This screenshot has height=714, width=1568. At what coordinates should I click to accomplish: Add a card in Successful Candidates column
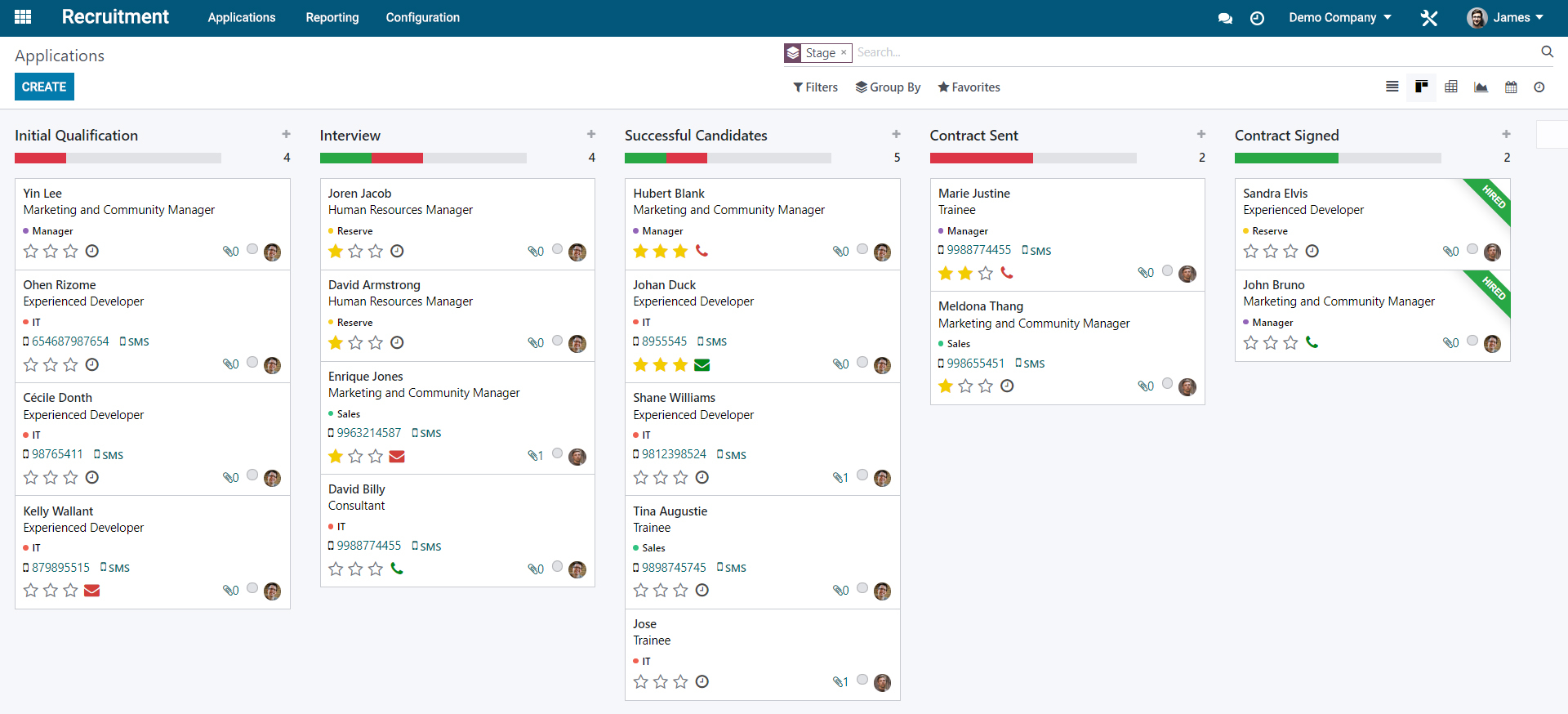click(896, 134)
